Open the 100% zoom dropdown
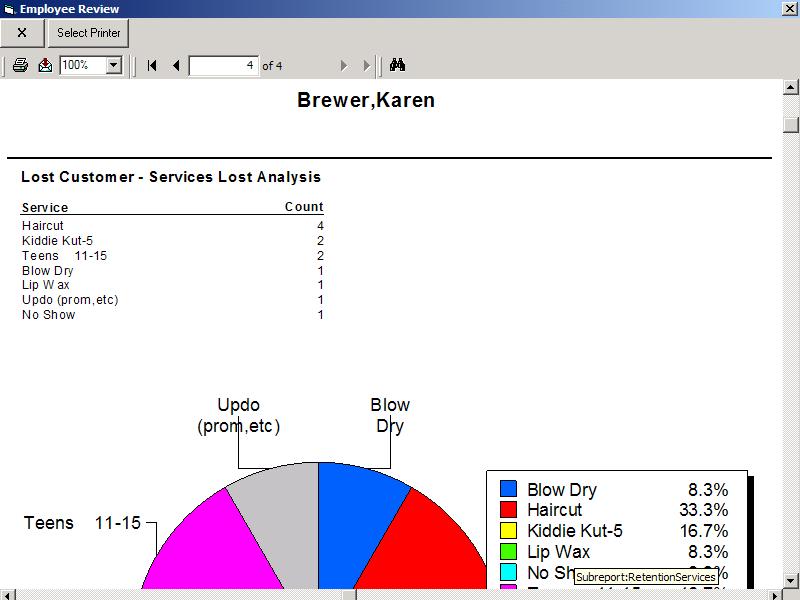The width and height of the screenshot is (800, 600). (113, 65)
